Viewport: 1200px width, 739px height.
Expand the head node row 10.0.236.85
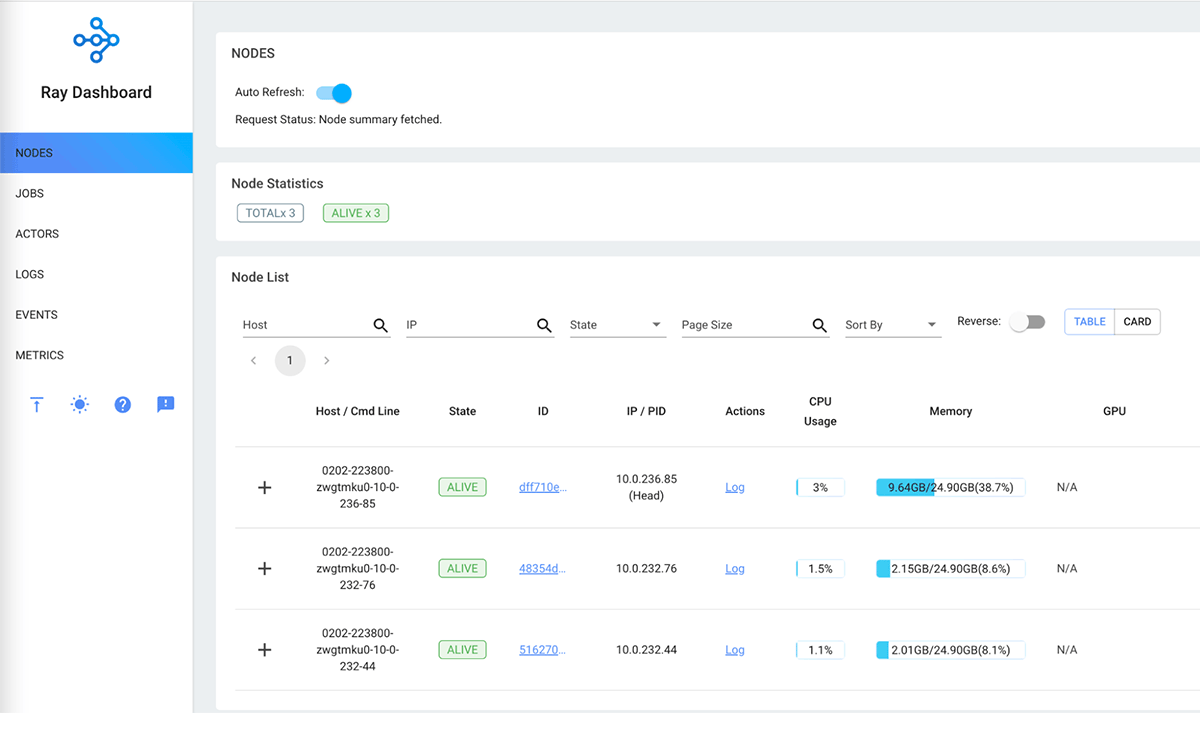pyautogui.click(x=265, y=488)
